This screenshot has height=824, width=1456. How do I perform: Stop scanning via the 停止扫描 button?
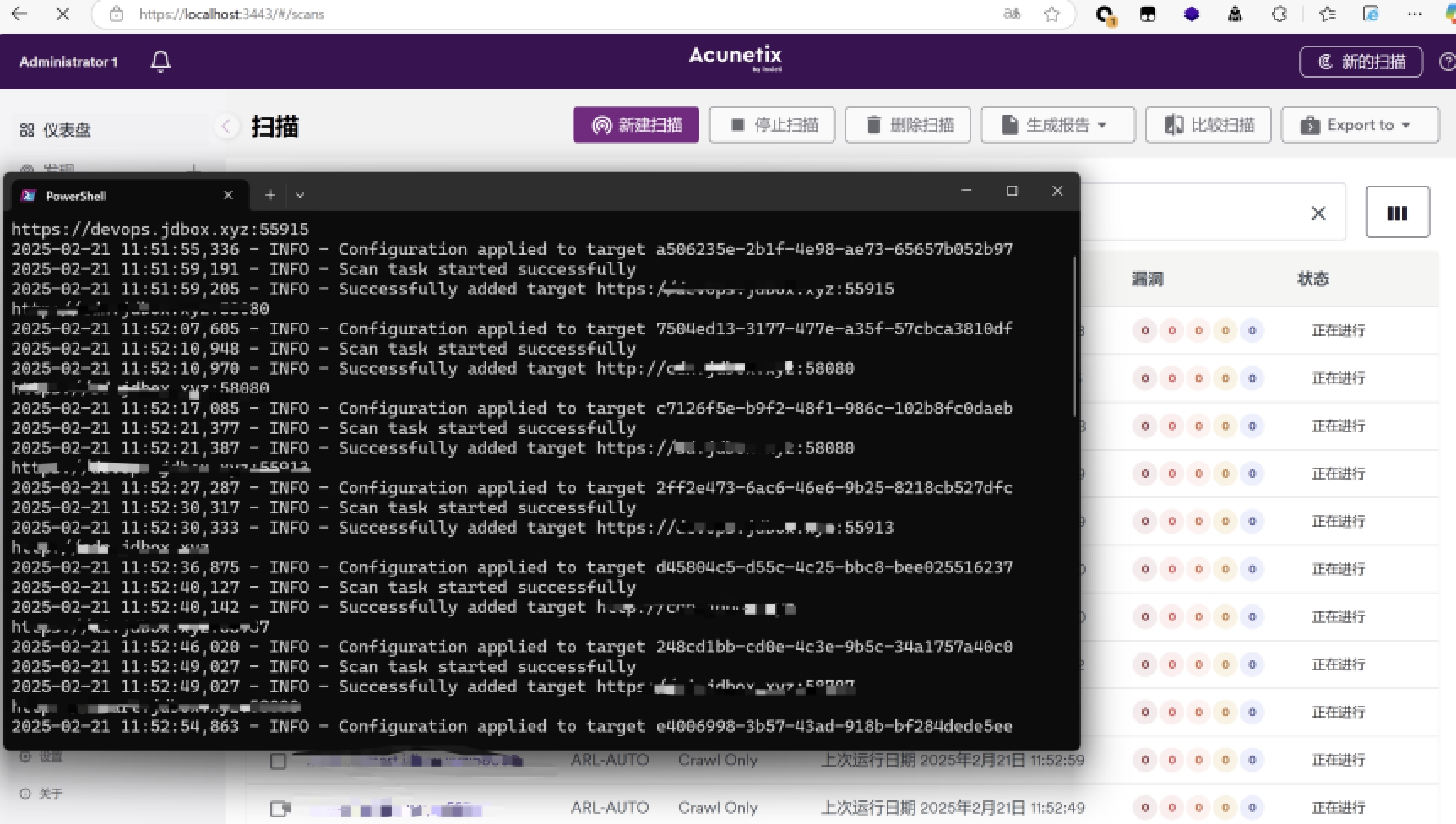point(771,124)
